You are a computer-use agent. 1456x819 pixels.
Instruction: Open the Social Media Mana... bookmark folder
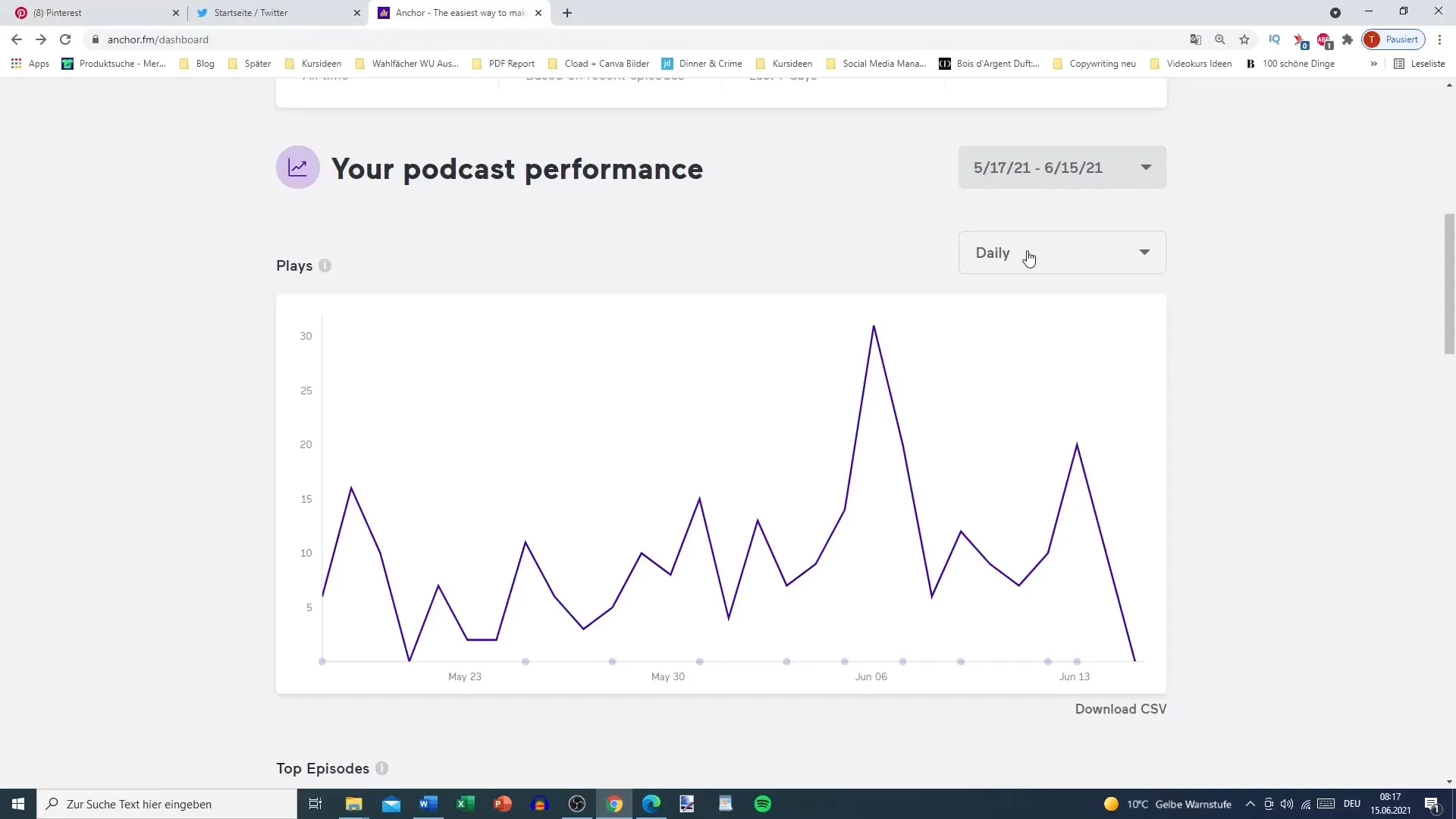coord(877,64)
